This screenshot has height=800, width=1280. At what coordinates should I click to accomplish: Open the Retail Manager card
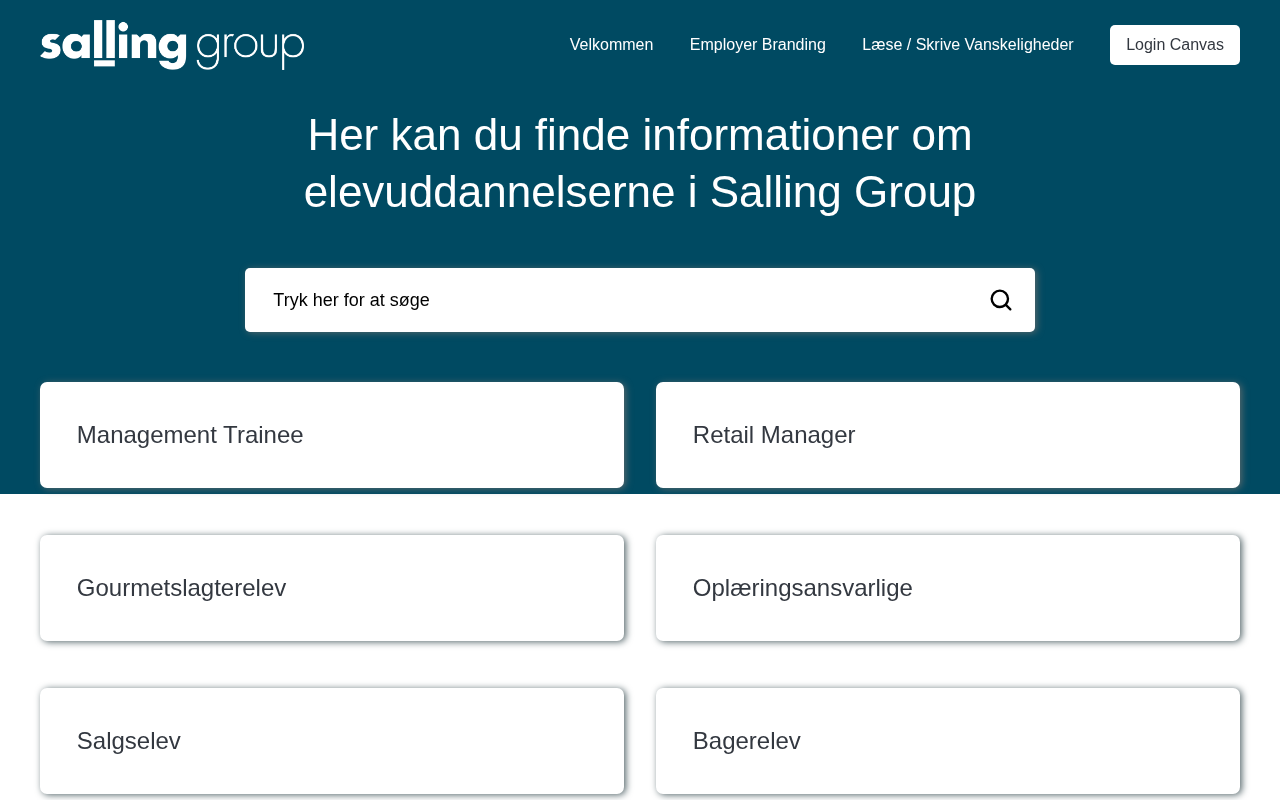click(x=948, y=435)
